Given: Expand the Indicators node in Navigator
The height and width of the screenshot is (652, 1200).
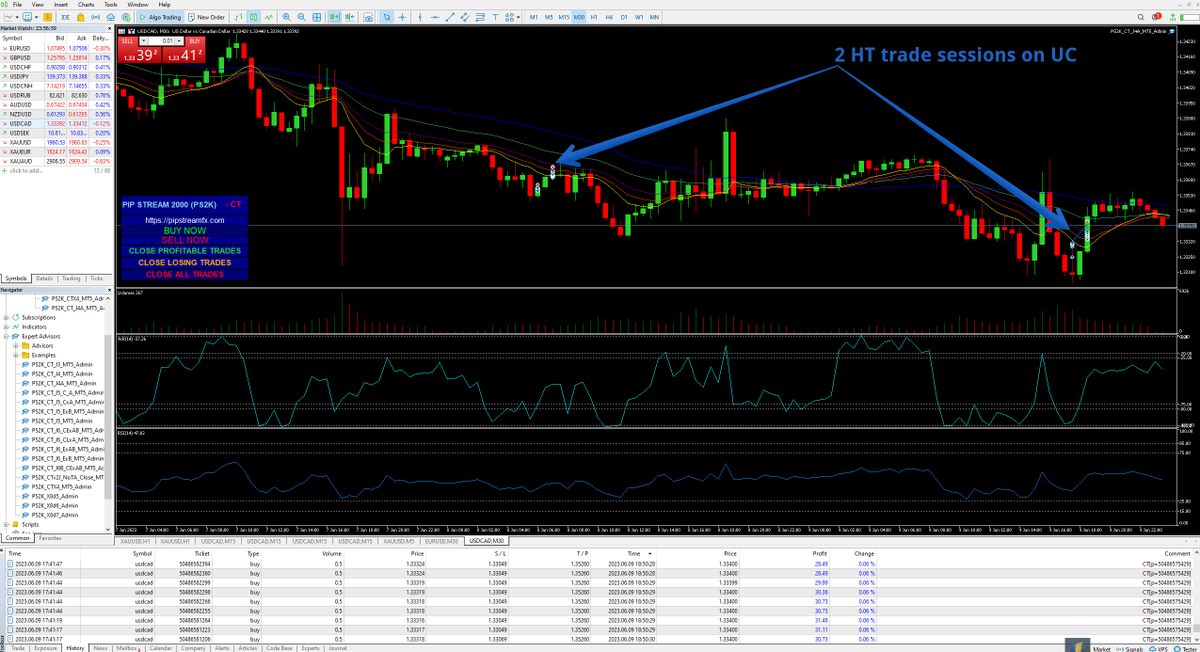Looking at the screenshot, I should point(6,327).
